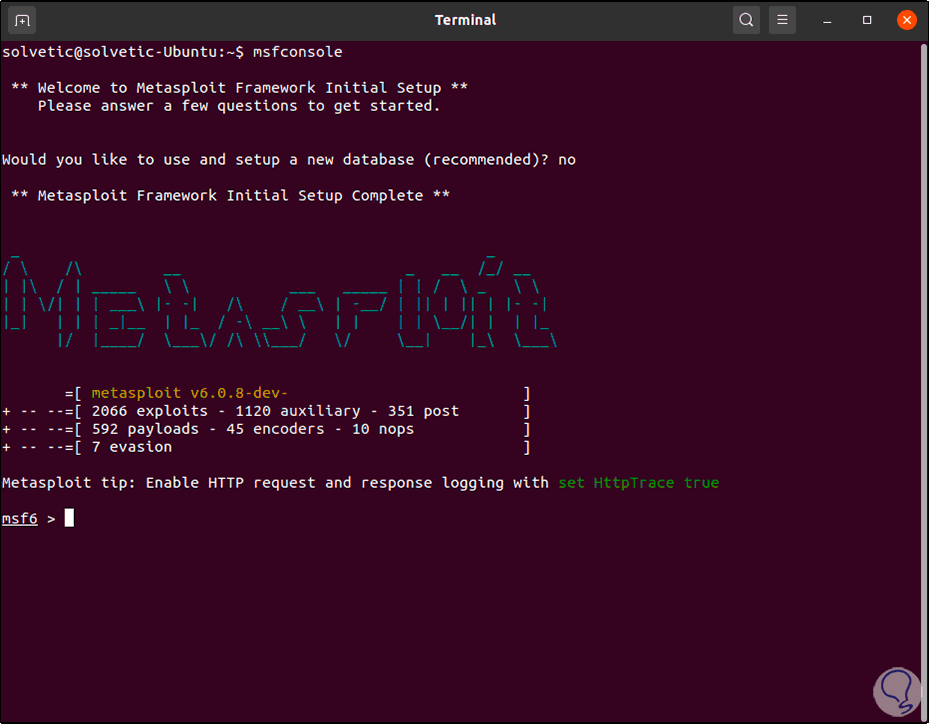Click the underlined msf6 prompt label
The width and height of the screenshot is (929, 724).
point(20,518)
